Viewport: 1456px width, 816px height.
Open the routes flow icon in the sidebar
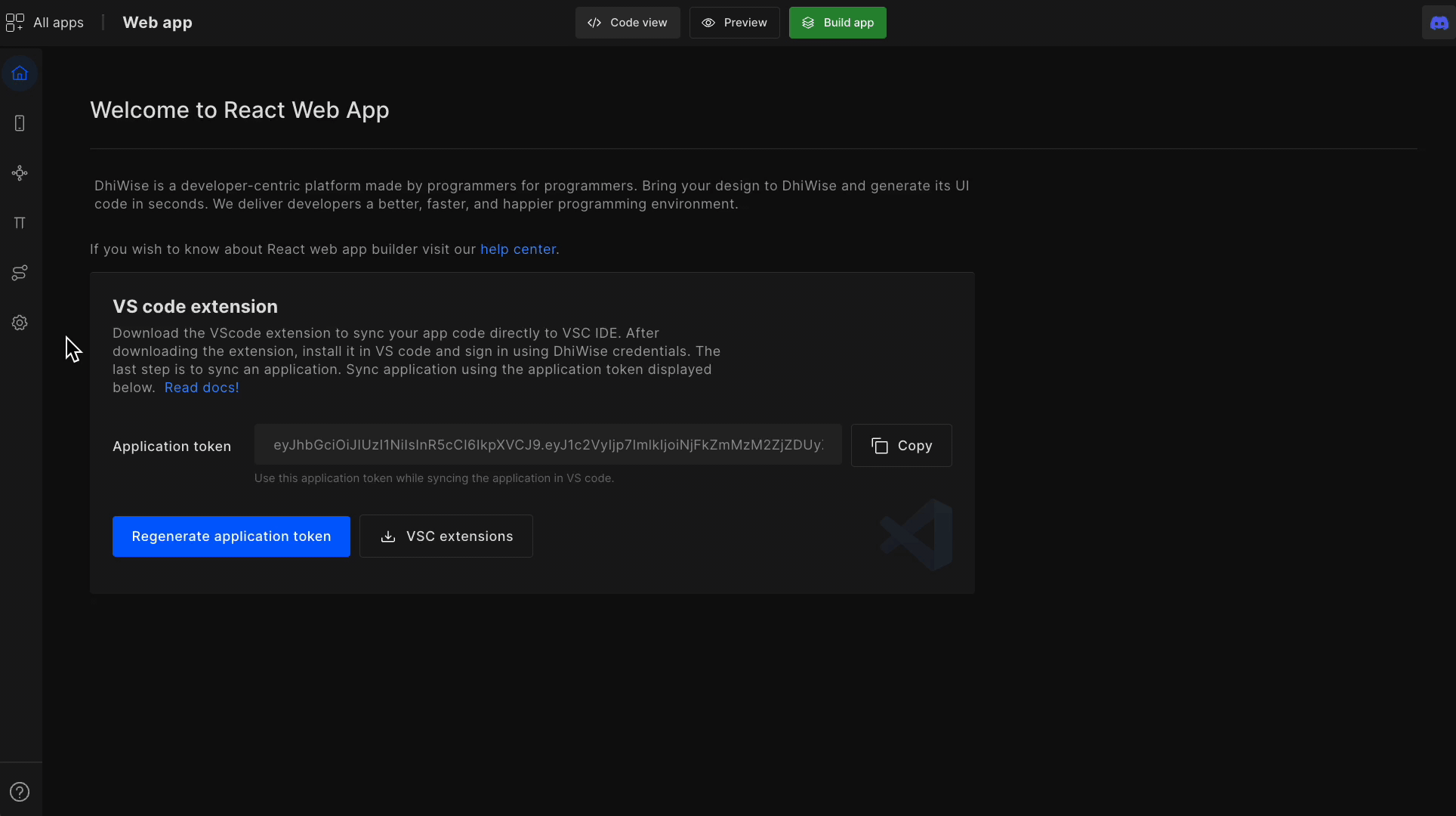tap(20, 273)
